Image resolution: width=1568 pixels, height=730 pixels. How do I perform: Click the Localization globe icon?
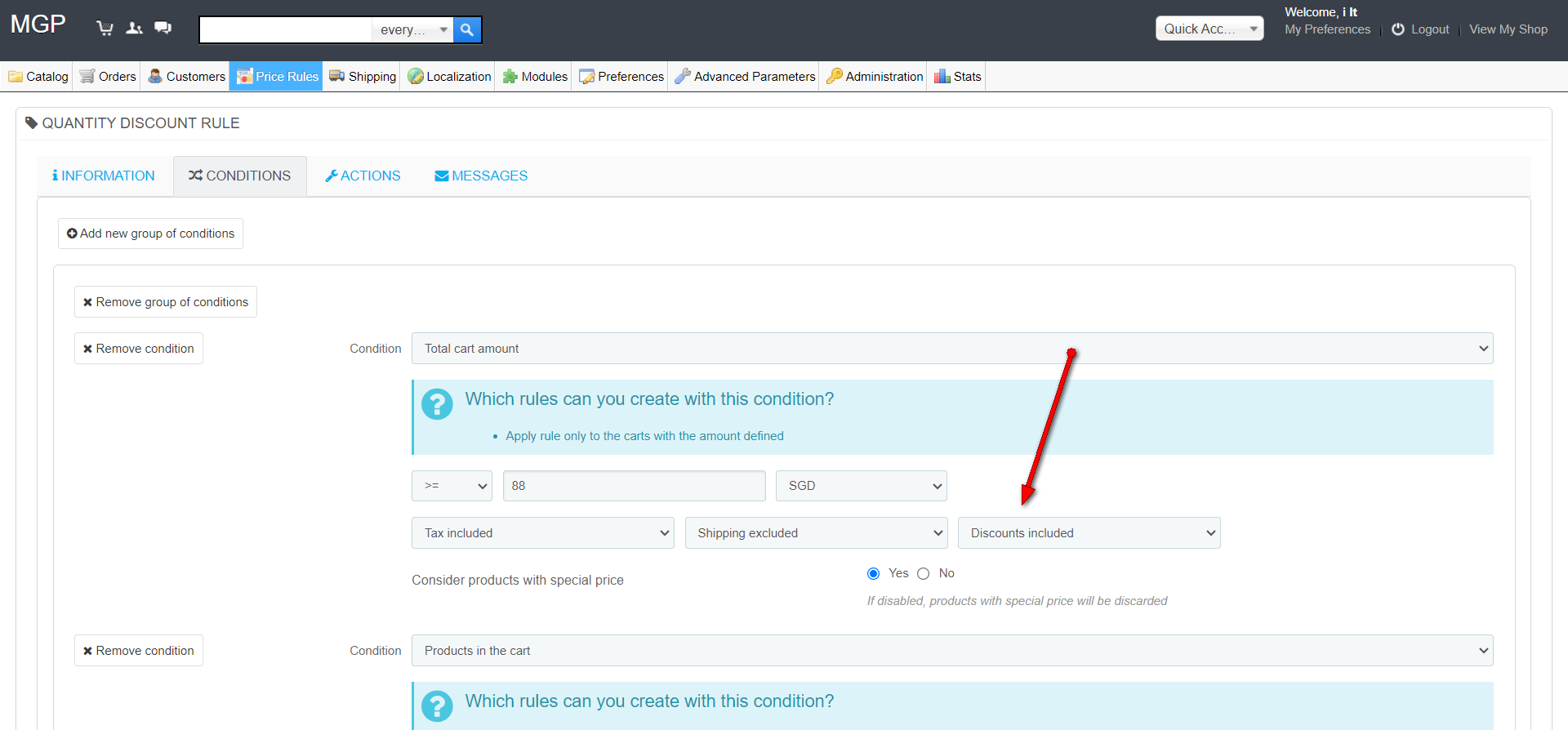pyautogui.click(x=416, y=77)
